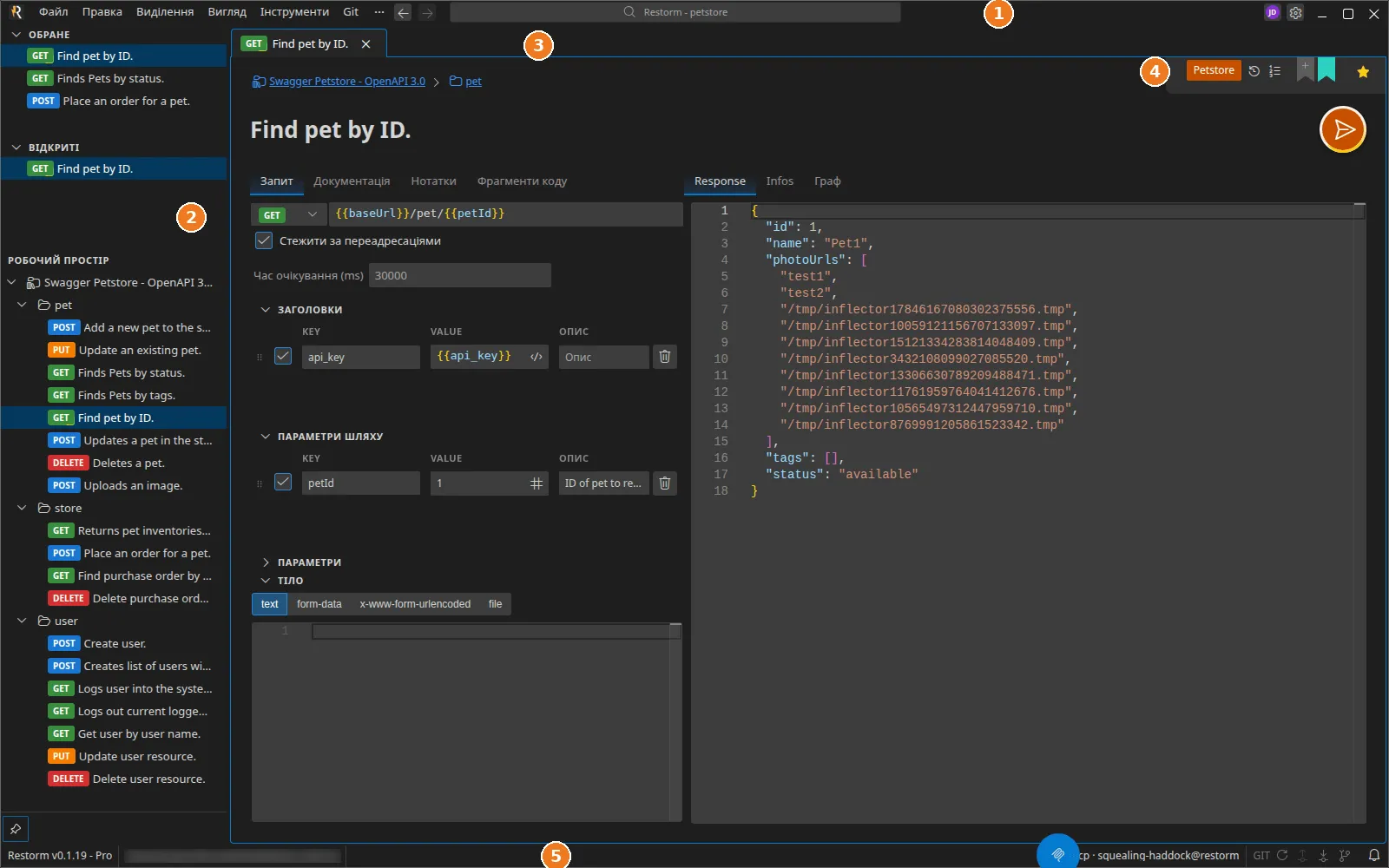1389x868 pixels.
Task: Close the Find pet by ID tab
Action: click(366, 44)
